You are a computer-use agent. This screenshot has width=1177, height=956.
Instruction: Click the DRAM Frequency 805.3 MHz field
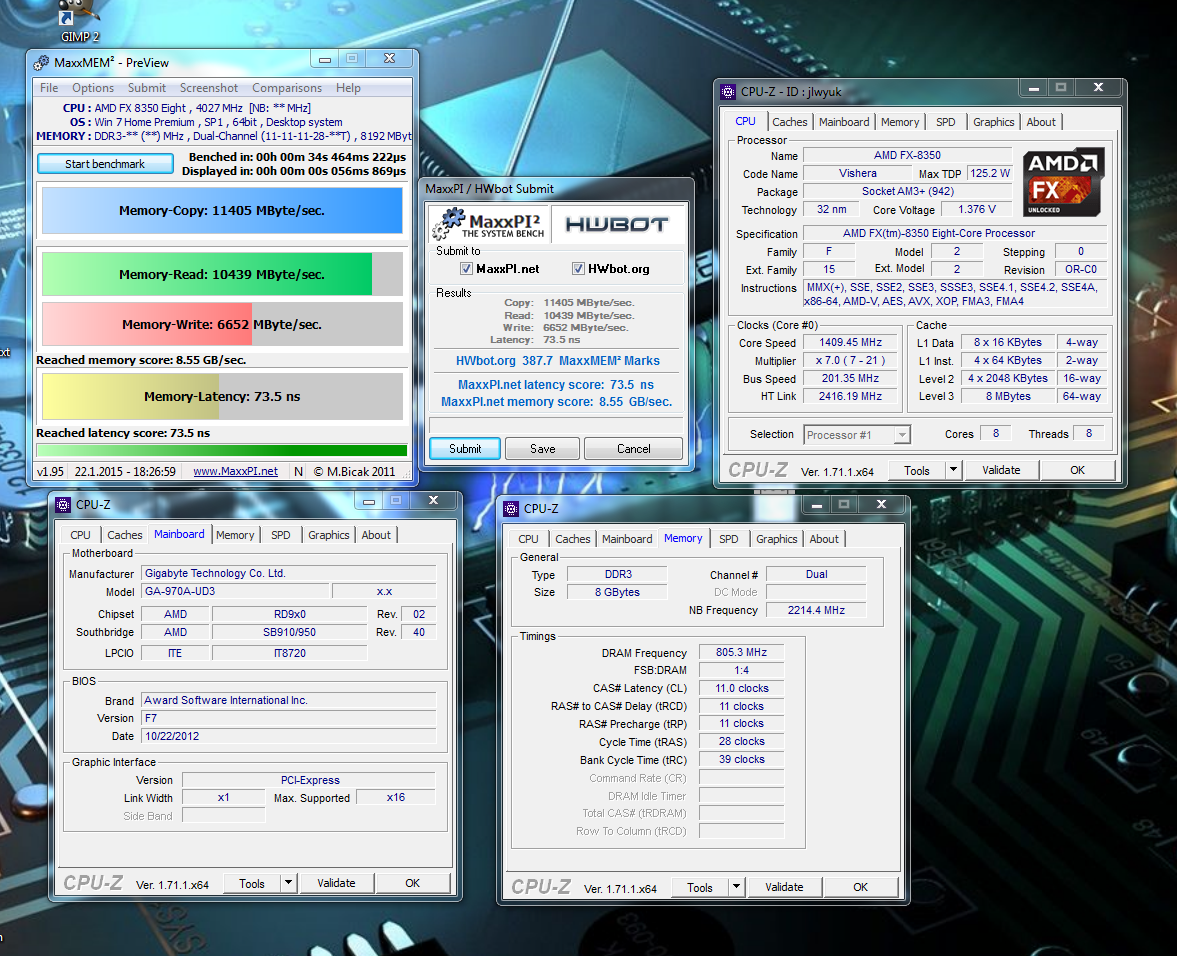coord(742,652)
